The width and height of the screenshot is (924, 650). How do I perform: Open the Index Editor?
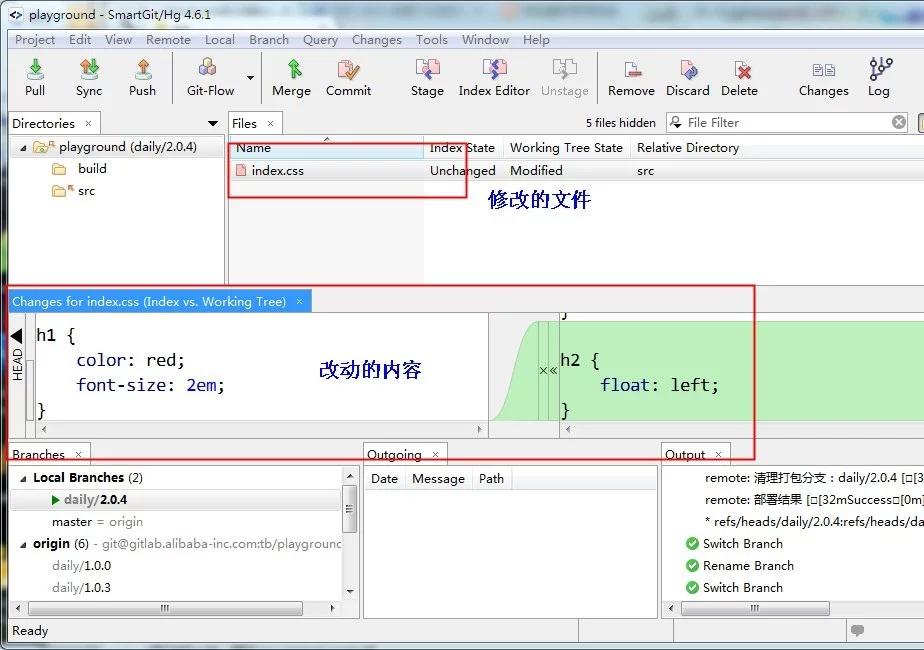494,76
